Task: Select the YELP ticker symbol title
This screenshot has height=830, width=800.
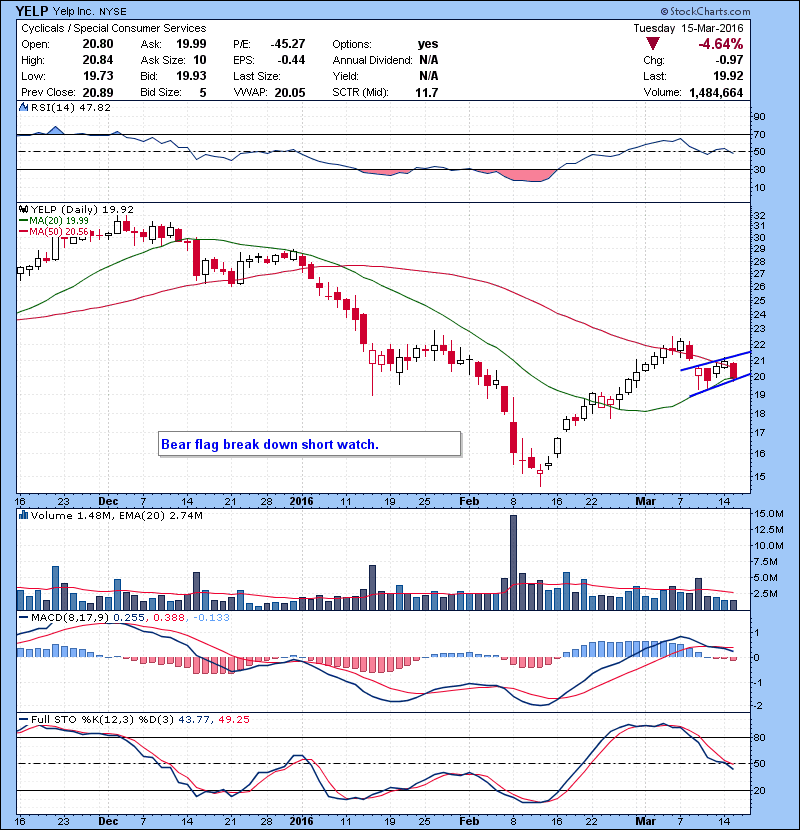Action: click(32, 11)
